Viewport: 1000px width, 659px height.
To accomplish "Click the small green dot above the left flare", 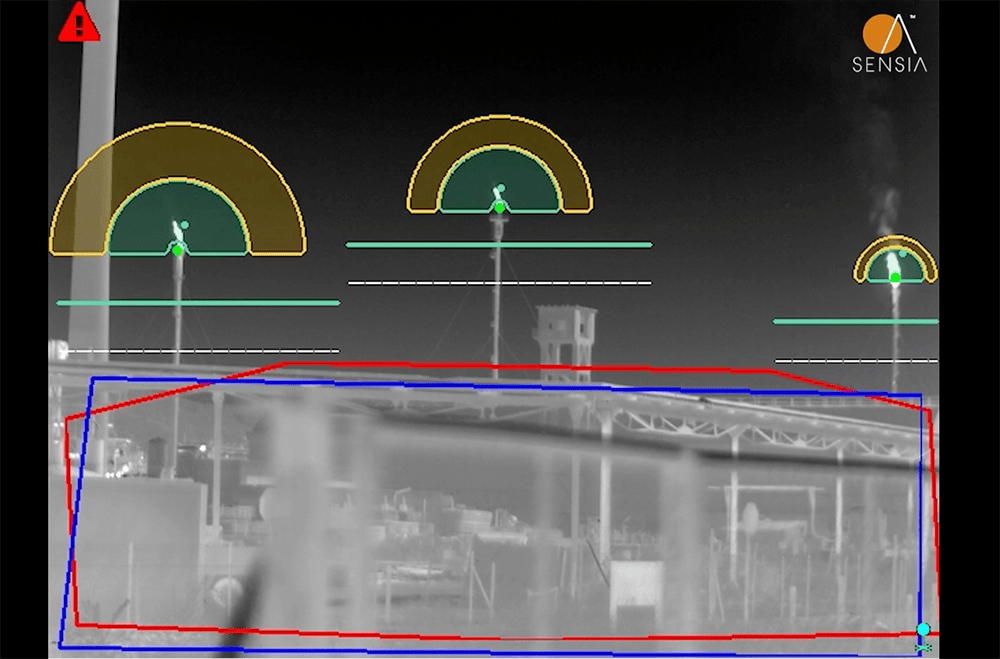I will [x=185, y=225].
